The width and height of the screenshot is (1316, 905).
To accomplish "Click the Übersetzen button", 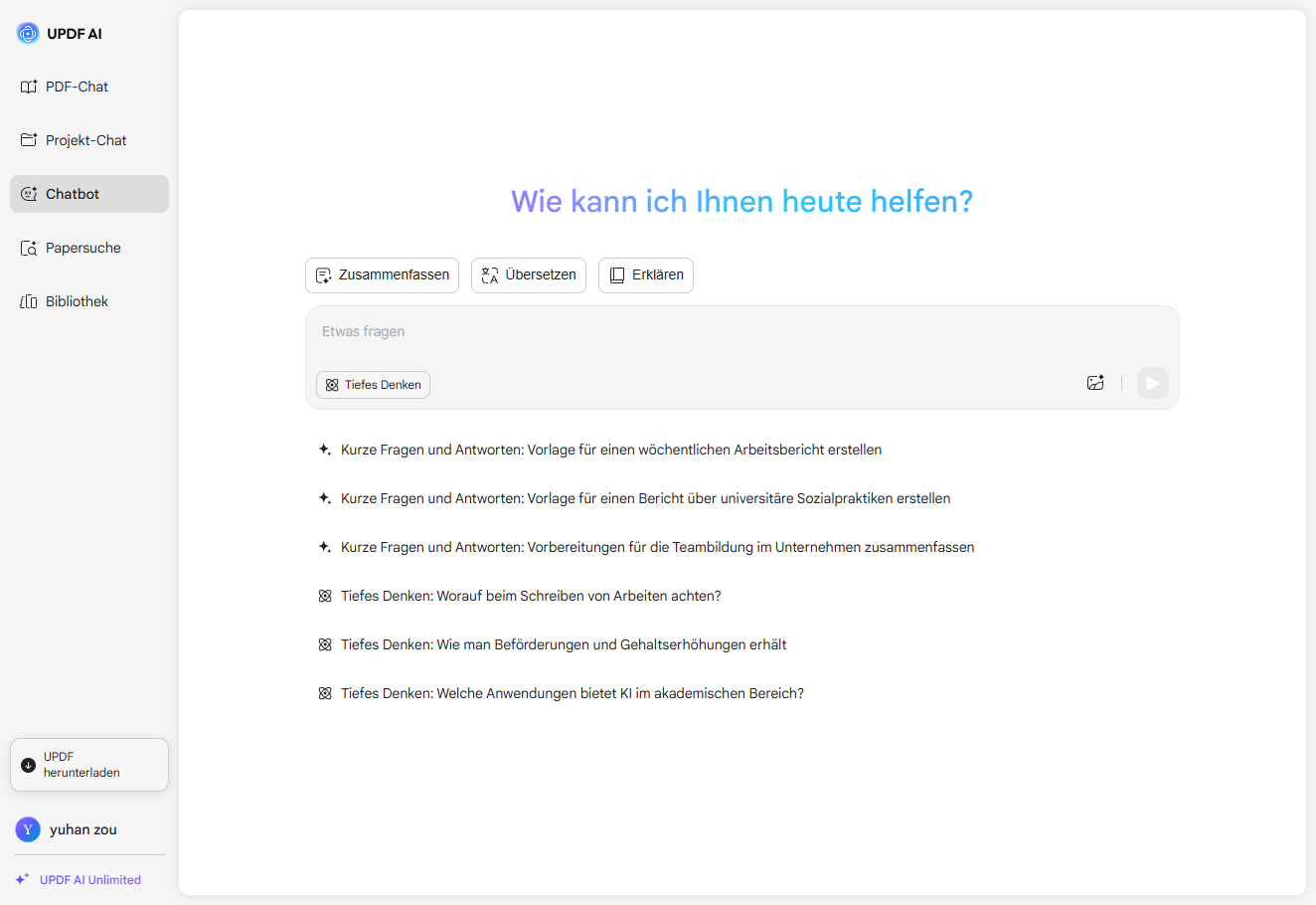I will 529,275.
